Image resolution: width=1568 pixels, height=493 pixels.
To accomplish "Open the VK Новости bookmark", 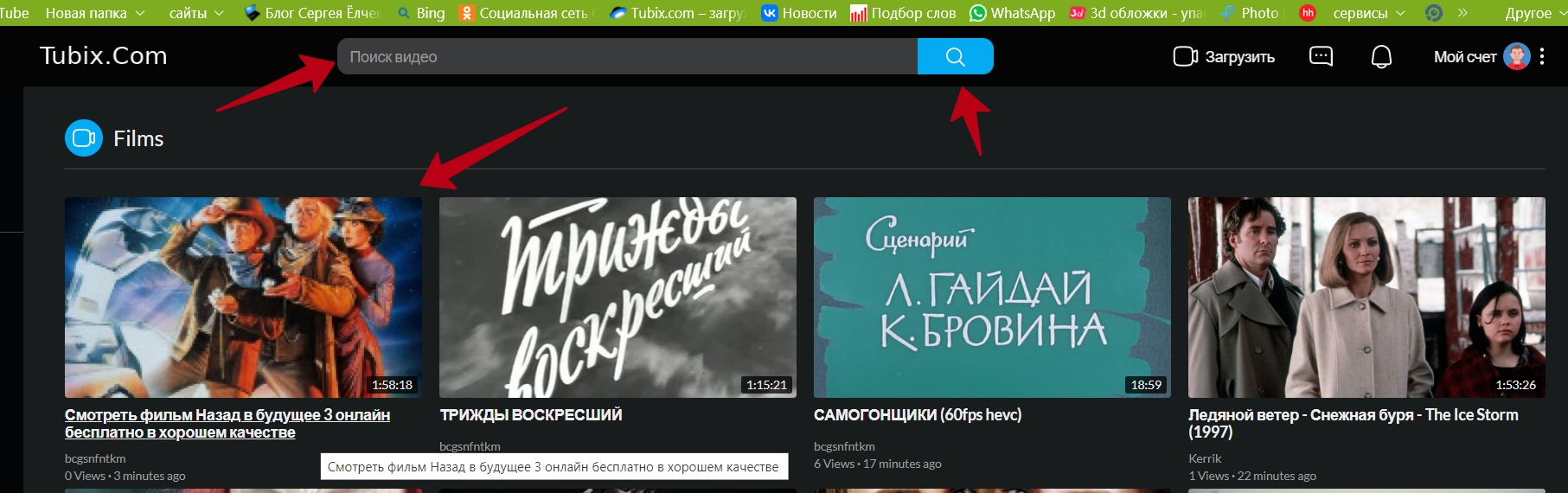I will tap(799, 13).
